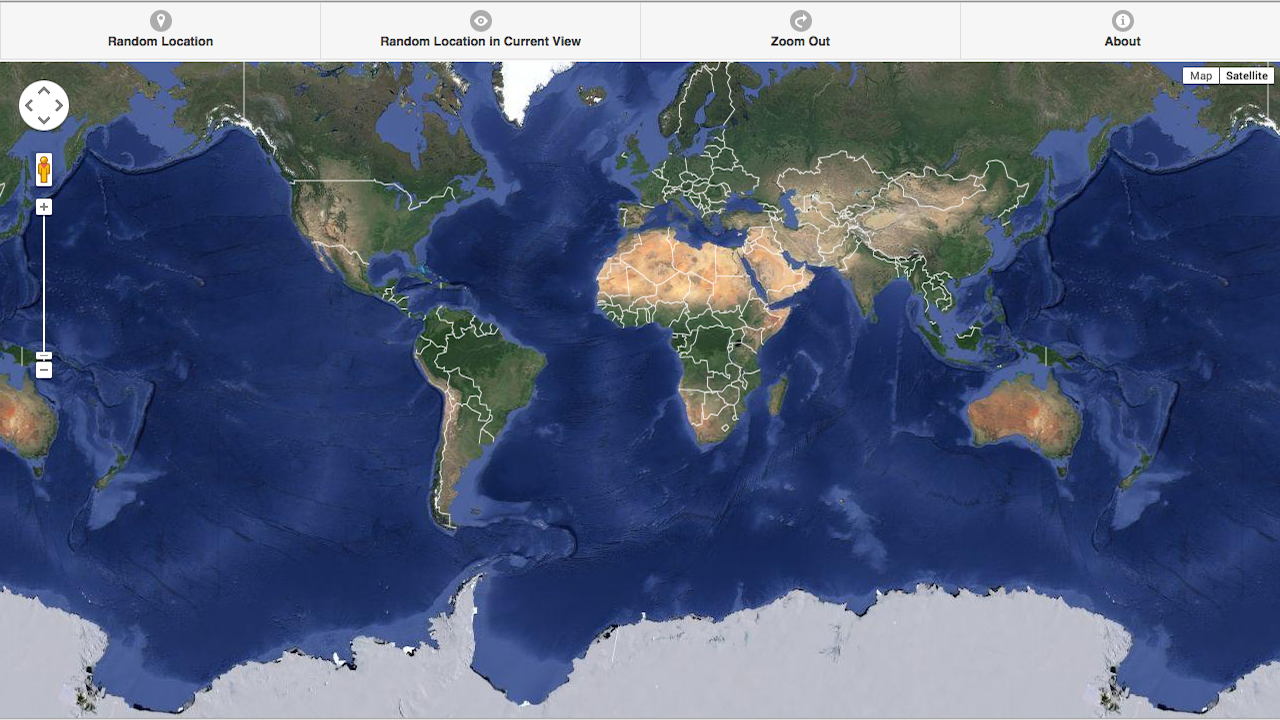1280x720 pixels.
Task: Click the Zoom Out toolbar label
Action: 800,41
